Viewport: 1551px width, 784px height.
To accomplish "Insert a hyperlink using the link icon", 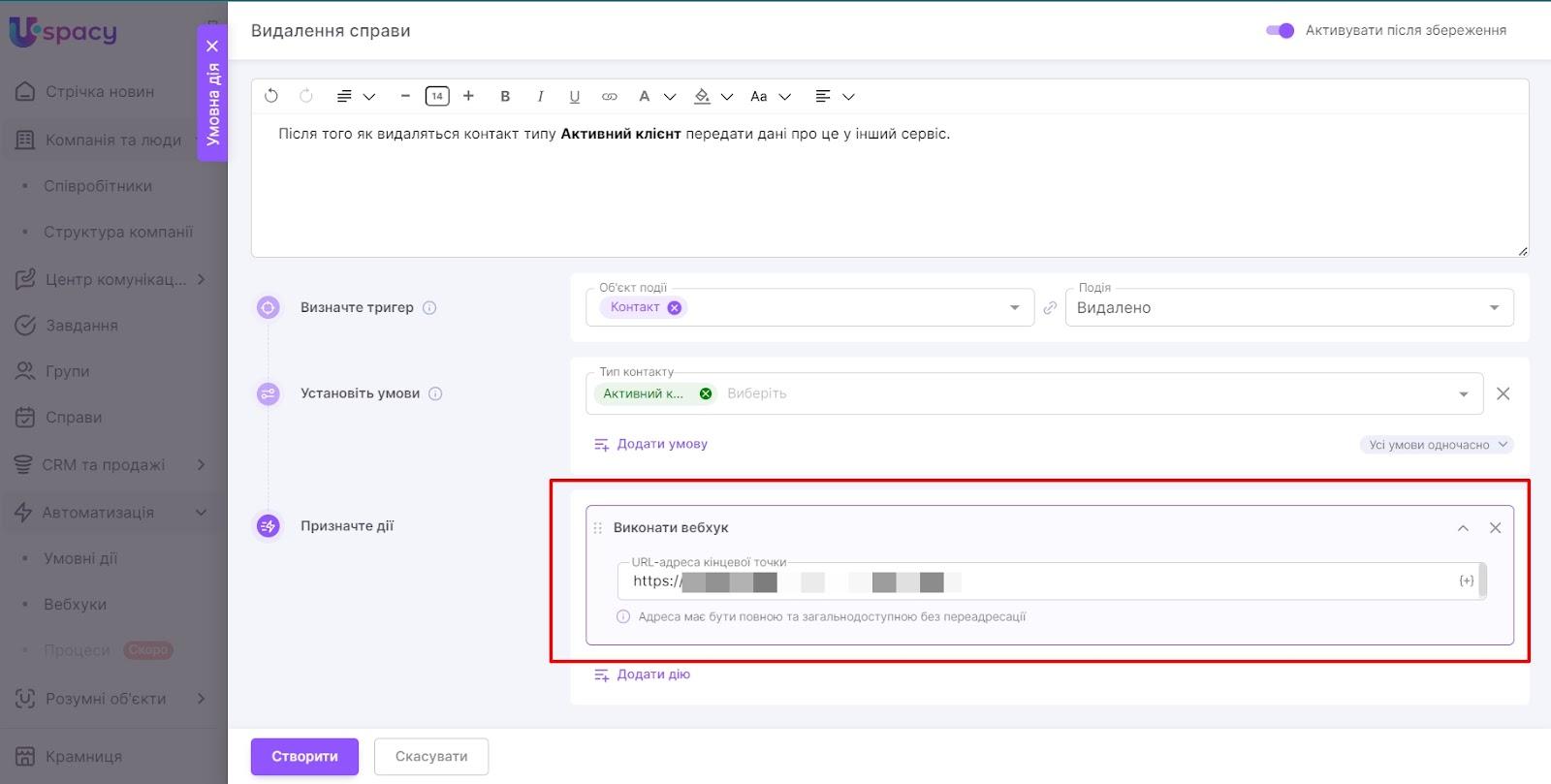I will pyautogui.click(x=609, y=96).
